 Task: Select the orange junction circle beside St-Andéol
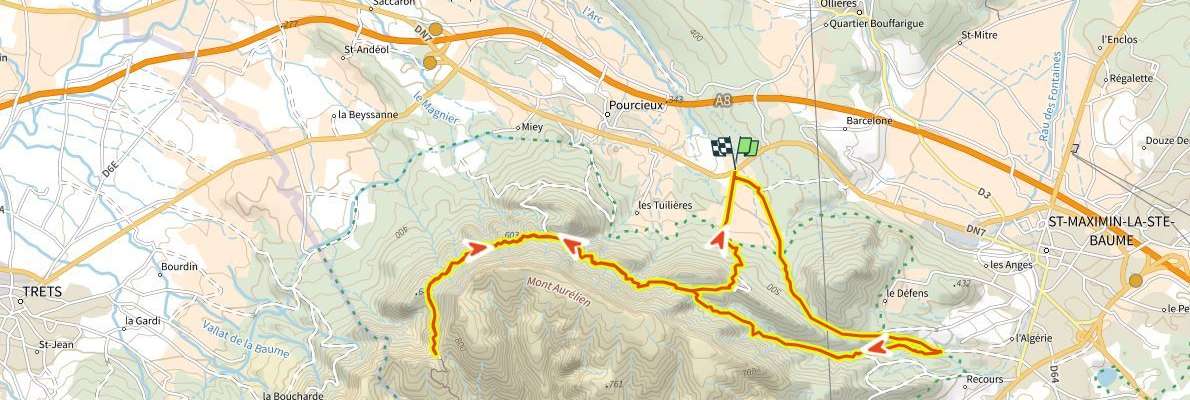[430, 63]
